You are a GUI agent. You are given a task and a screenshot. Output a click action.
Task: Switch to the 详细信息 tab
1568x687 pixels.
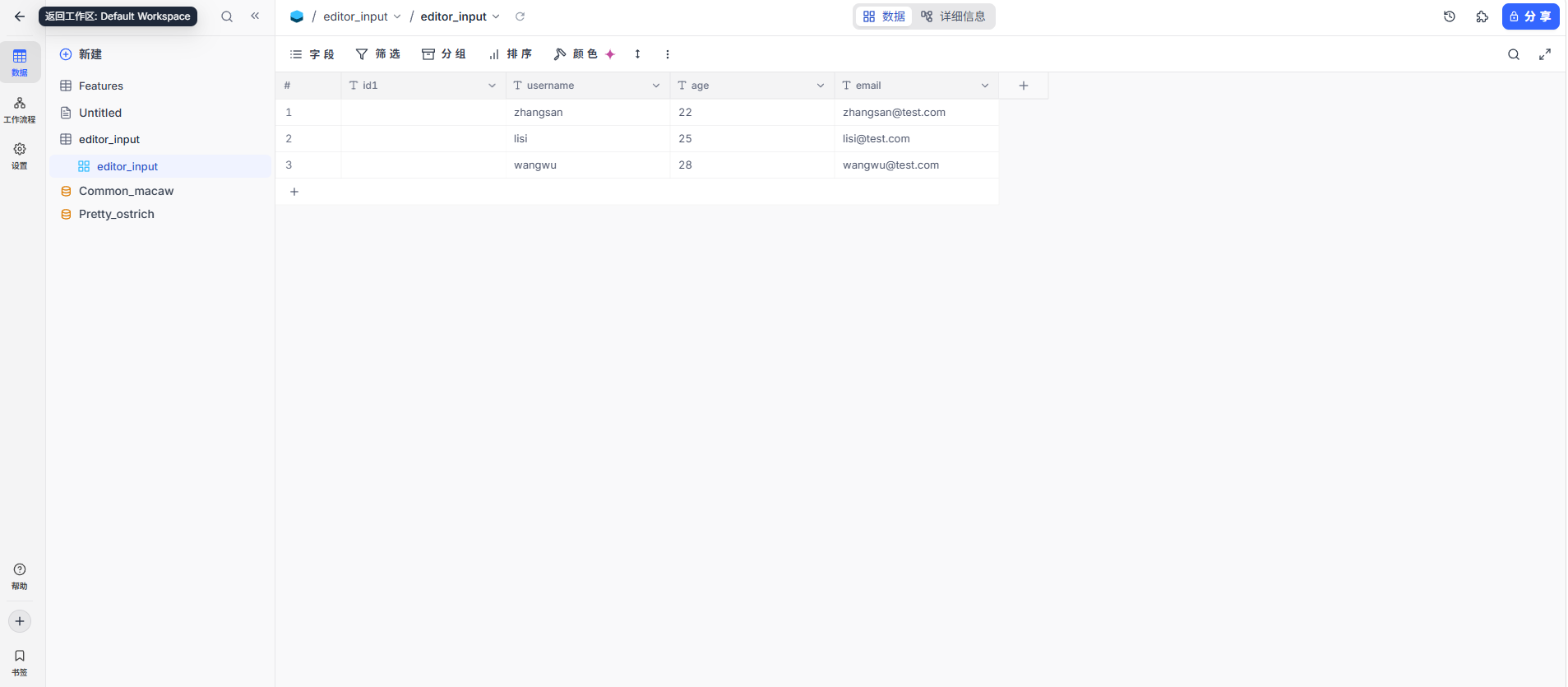click(953, 16)
